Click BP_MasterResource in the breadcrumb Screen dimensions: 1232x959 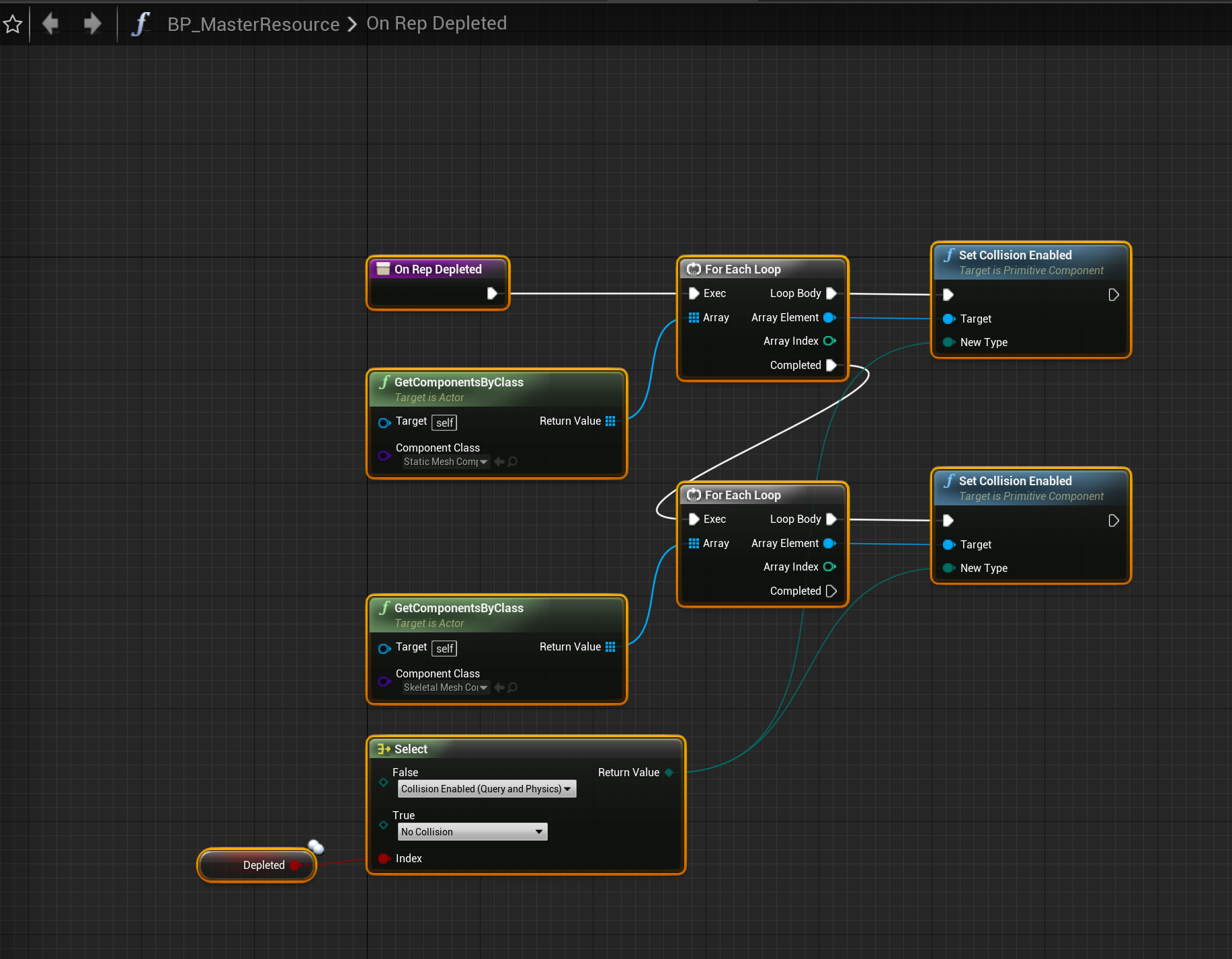click(x=253, y=24)
